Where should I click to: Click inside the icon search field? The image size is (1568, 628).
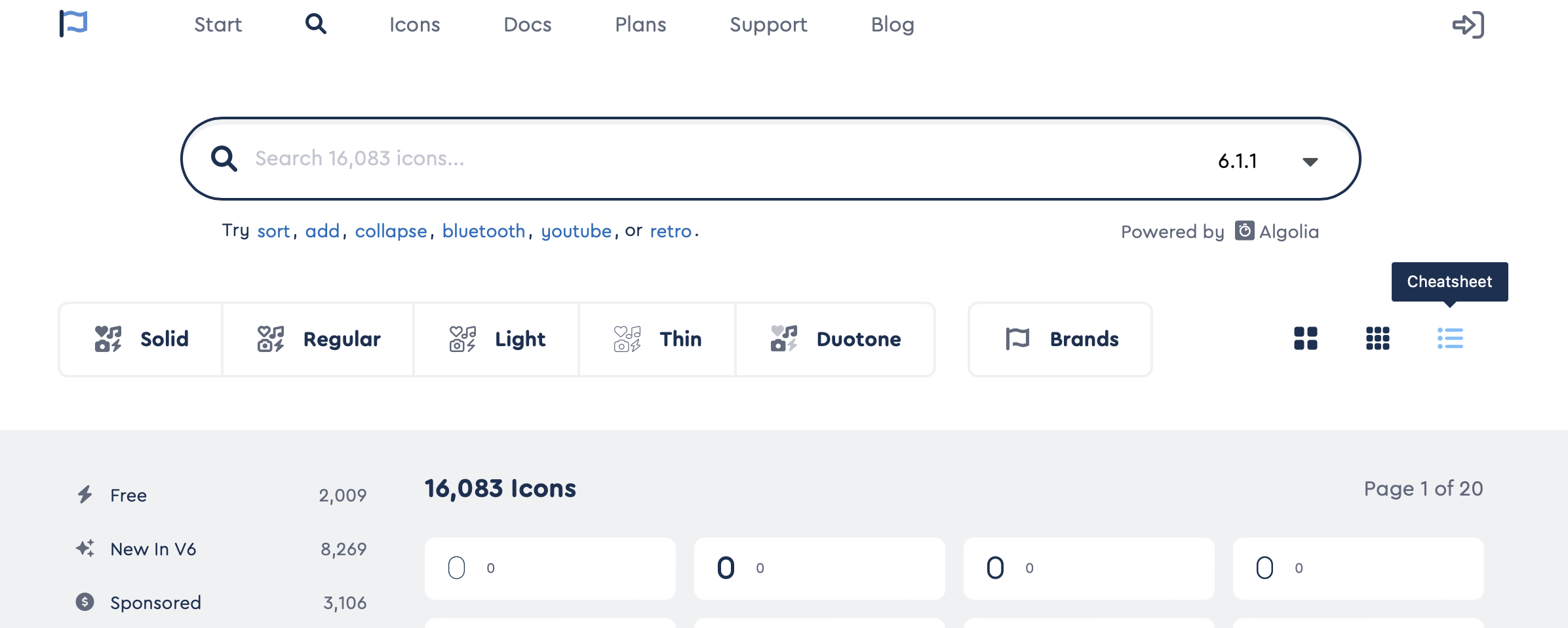coord(590,158)
